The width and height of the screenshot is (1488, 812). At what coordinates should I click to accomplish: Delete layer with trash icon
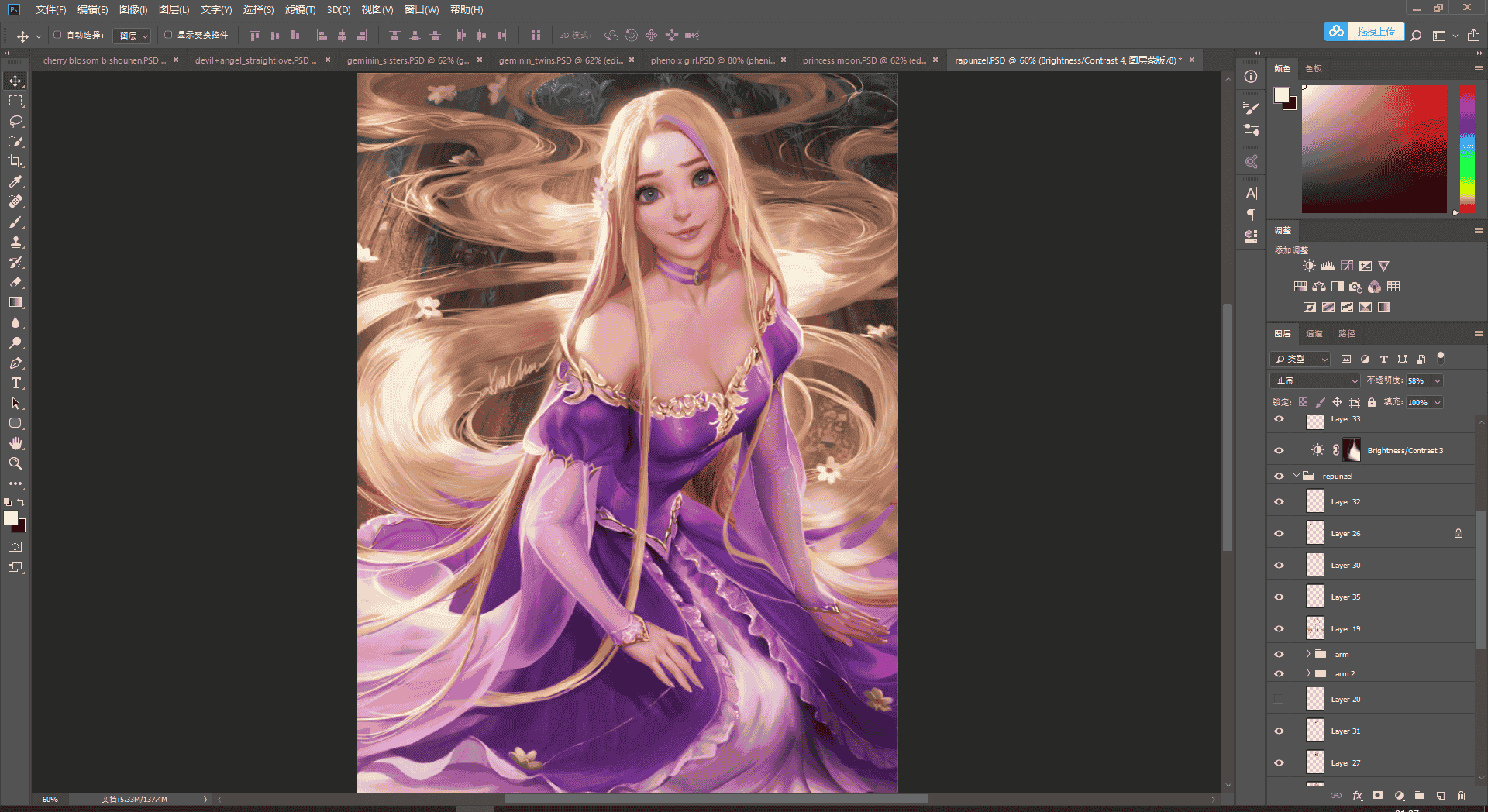pyautogui.click(x=1461, y=796)
